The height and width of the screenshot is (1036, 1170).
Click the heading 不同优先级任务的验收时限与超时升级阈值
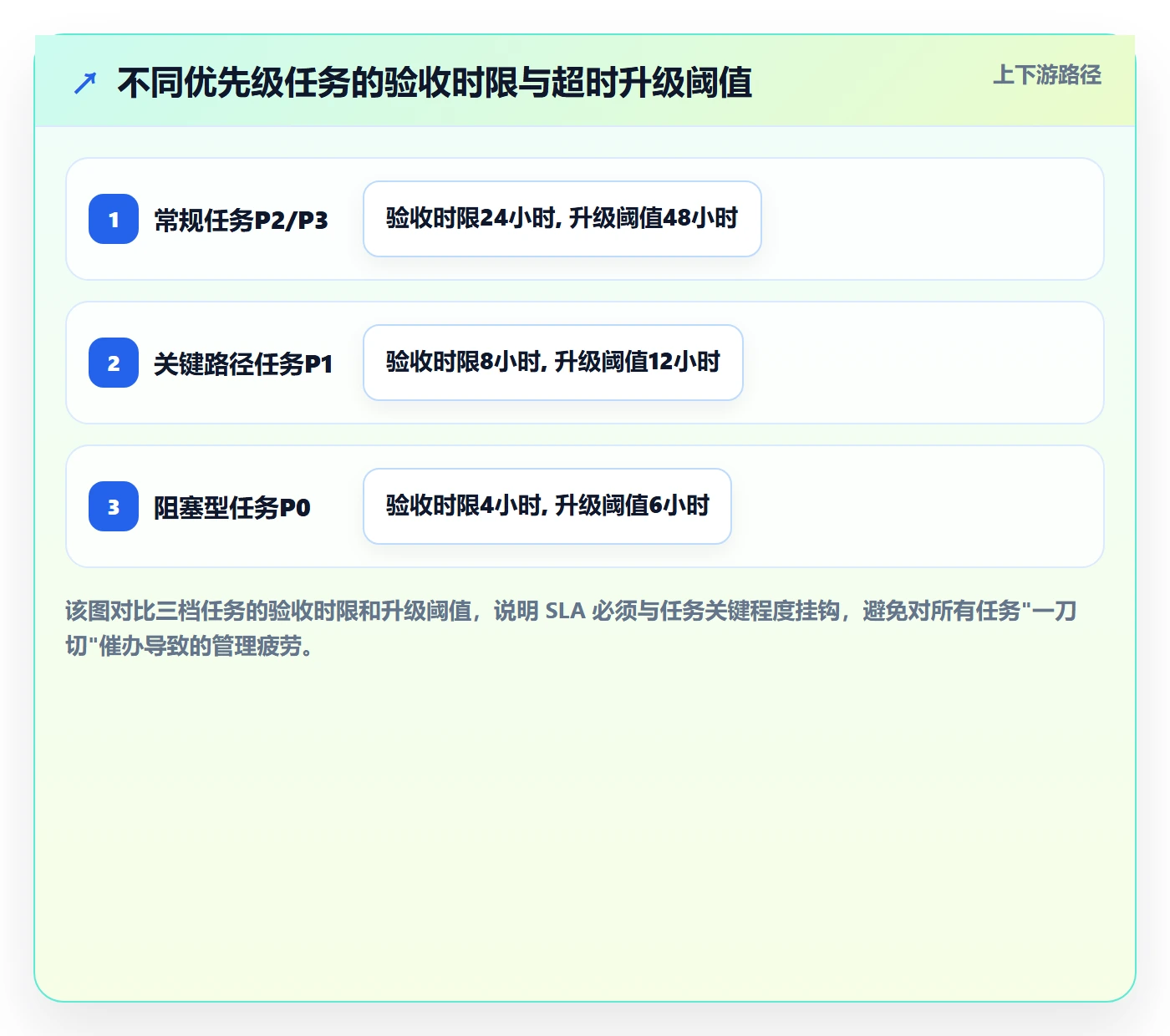[x=435, y=84]
